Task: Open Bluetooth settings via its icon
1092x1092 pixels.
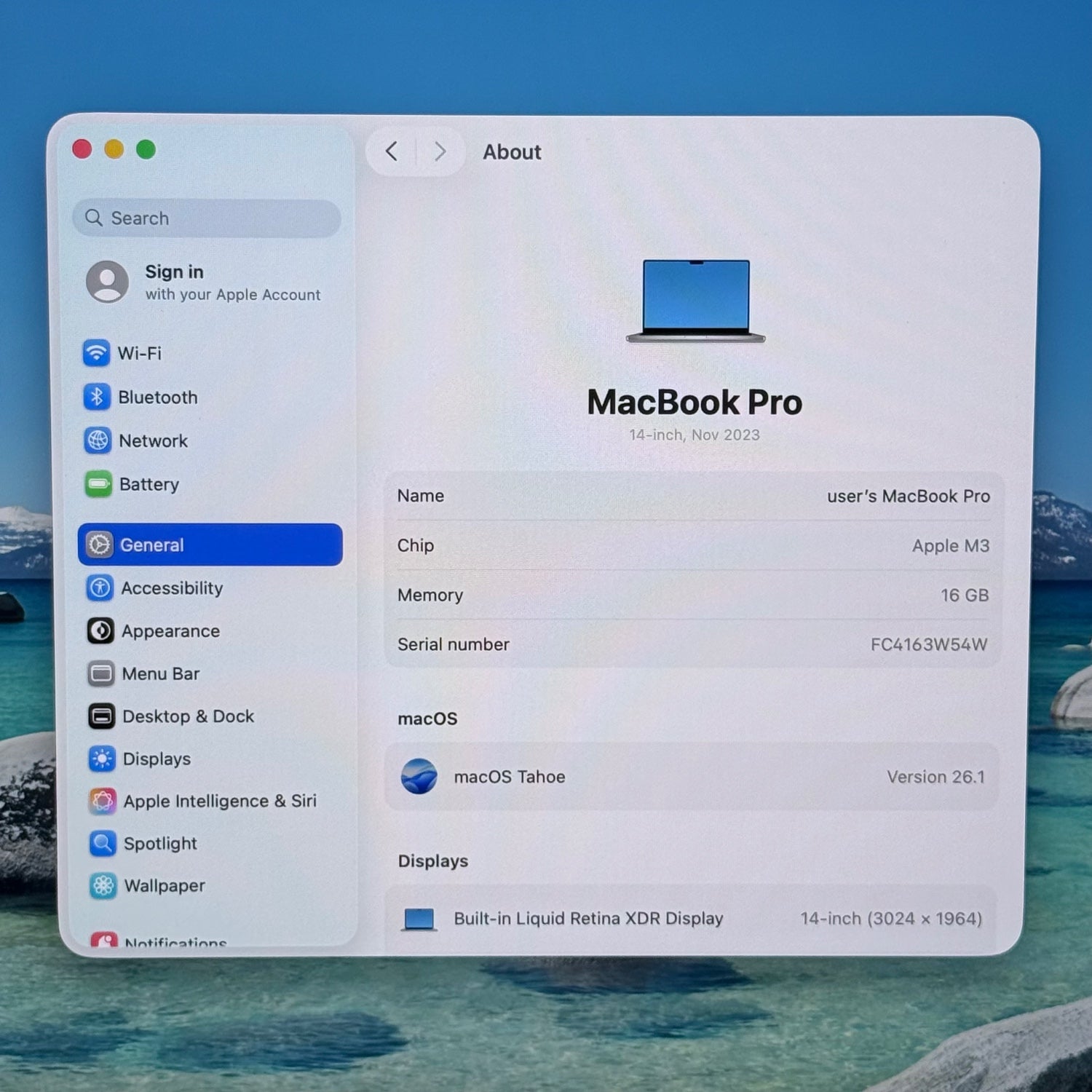Action: (x=97, y=397)
